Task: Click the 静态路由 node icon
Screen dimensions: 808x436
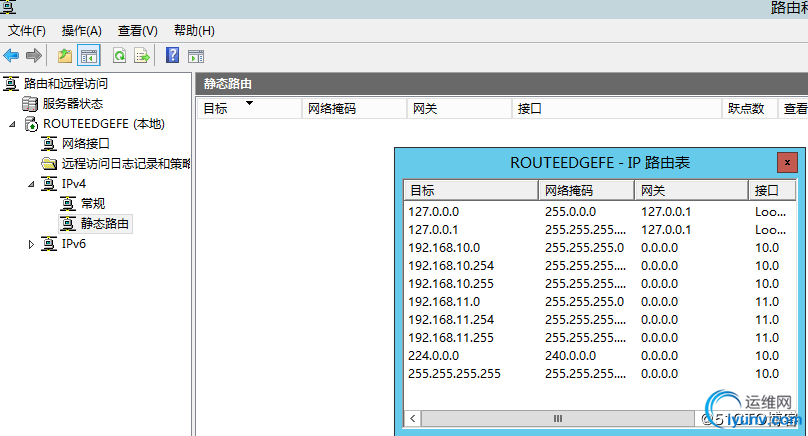Action: 68,224
